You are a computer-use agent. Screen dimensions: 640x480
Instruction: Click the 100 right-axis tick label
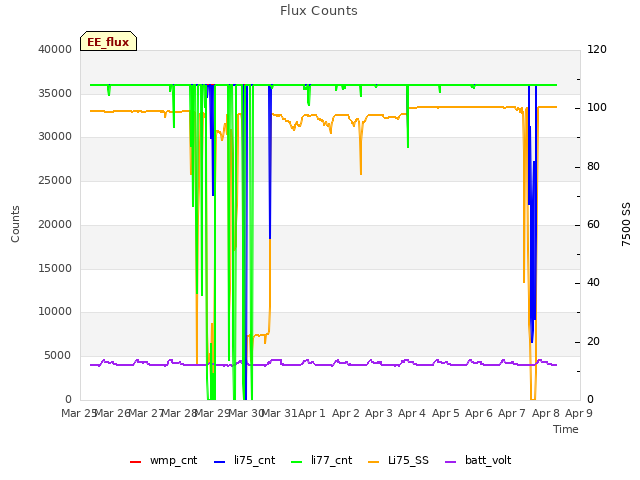tap(597, 107)
